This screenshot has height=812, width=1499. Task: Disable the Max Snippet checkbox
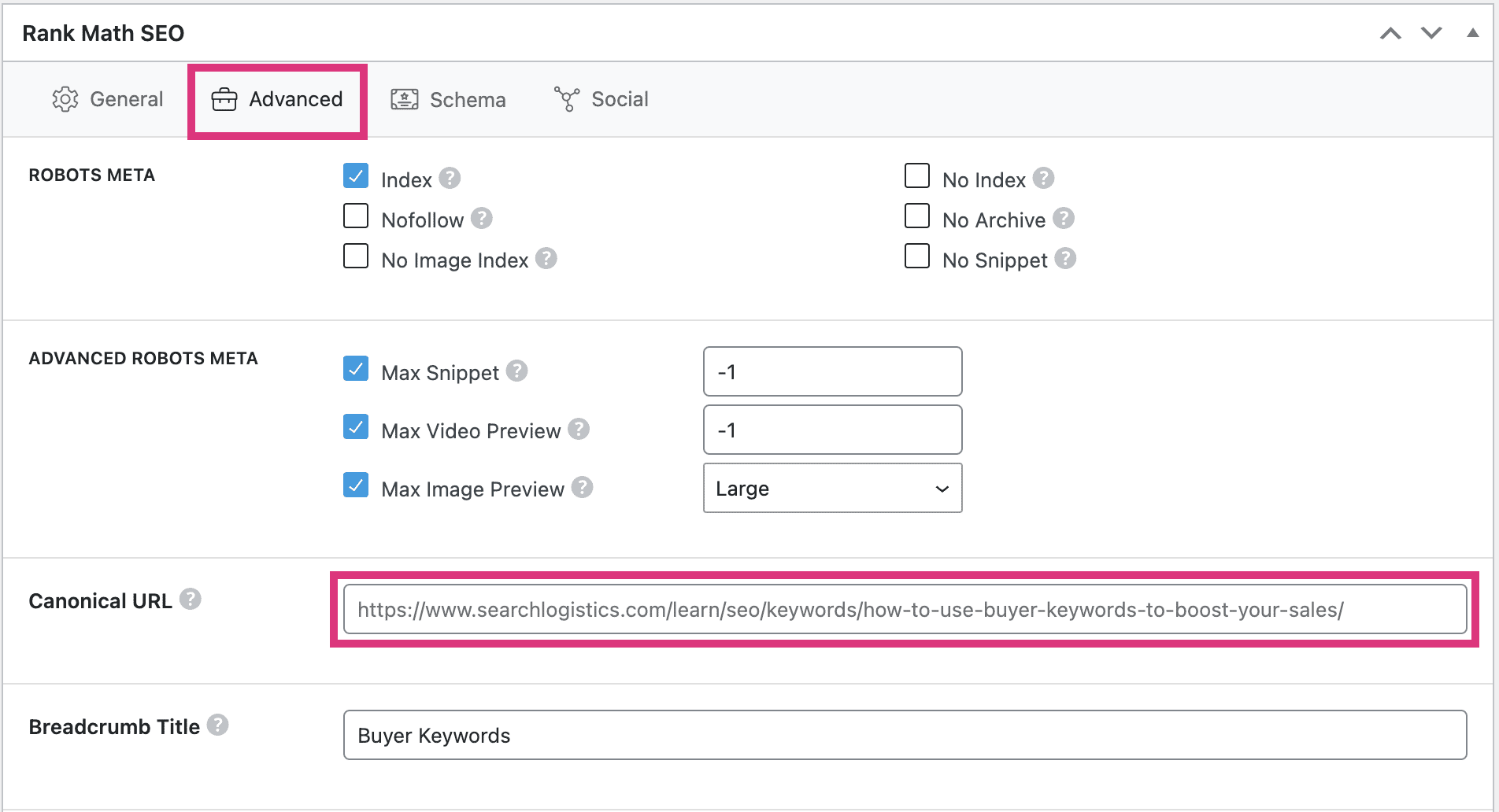(356, 368)
